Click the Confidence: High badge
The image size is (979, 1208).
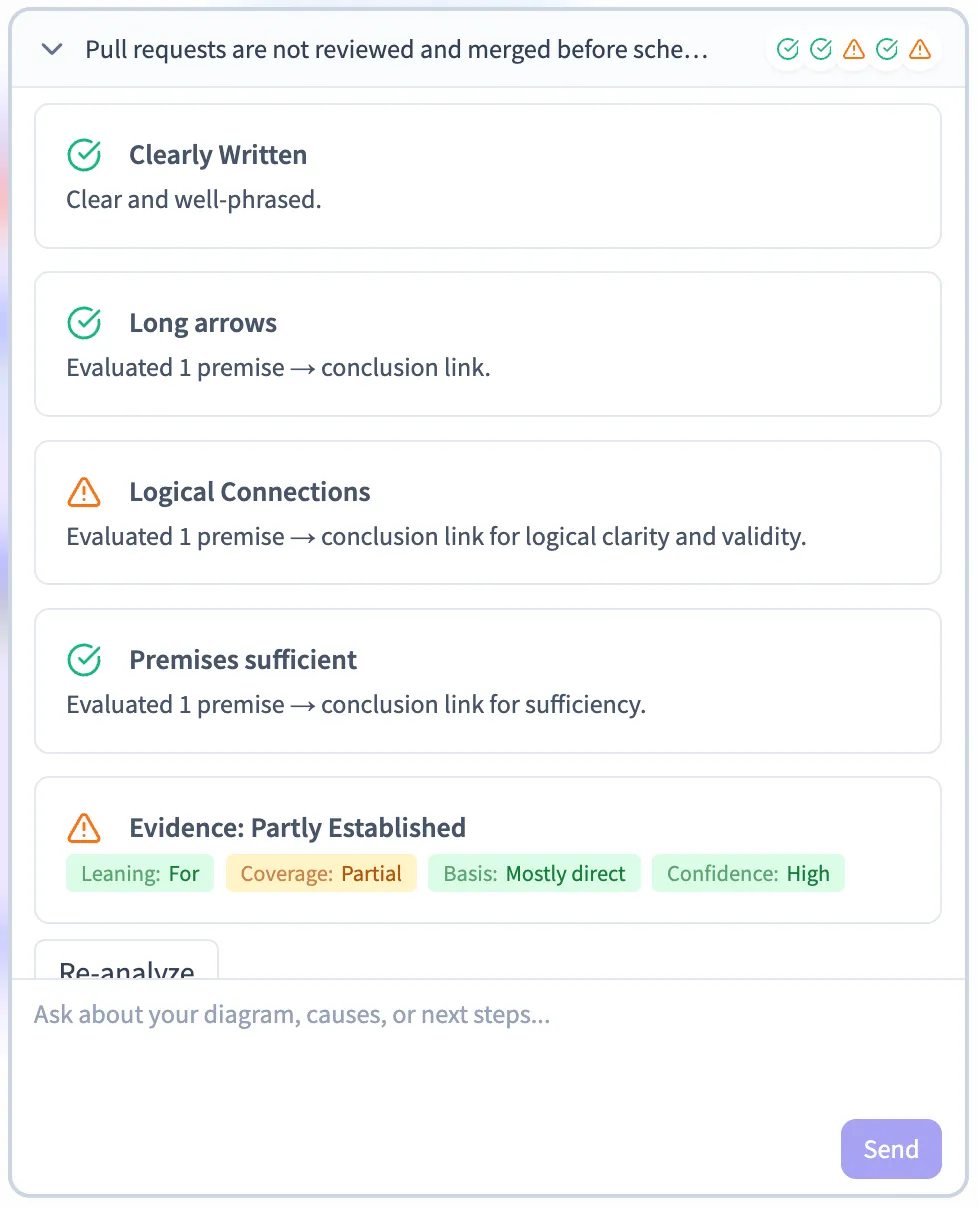coord(748,874)
